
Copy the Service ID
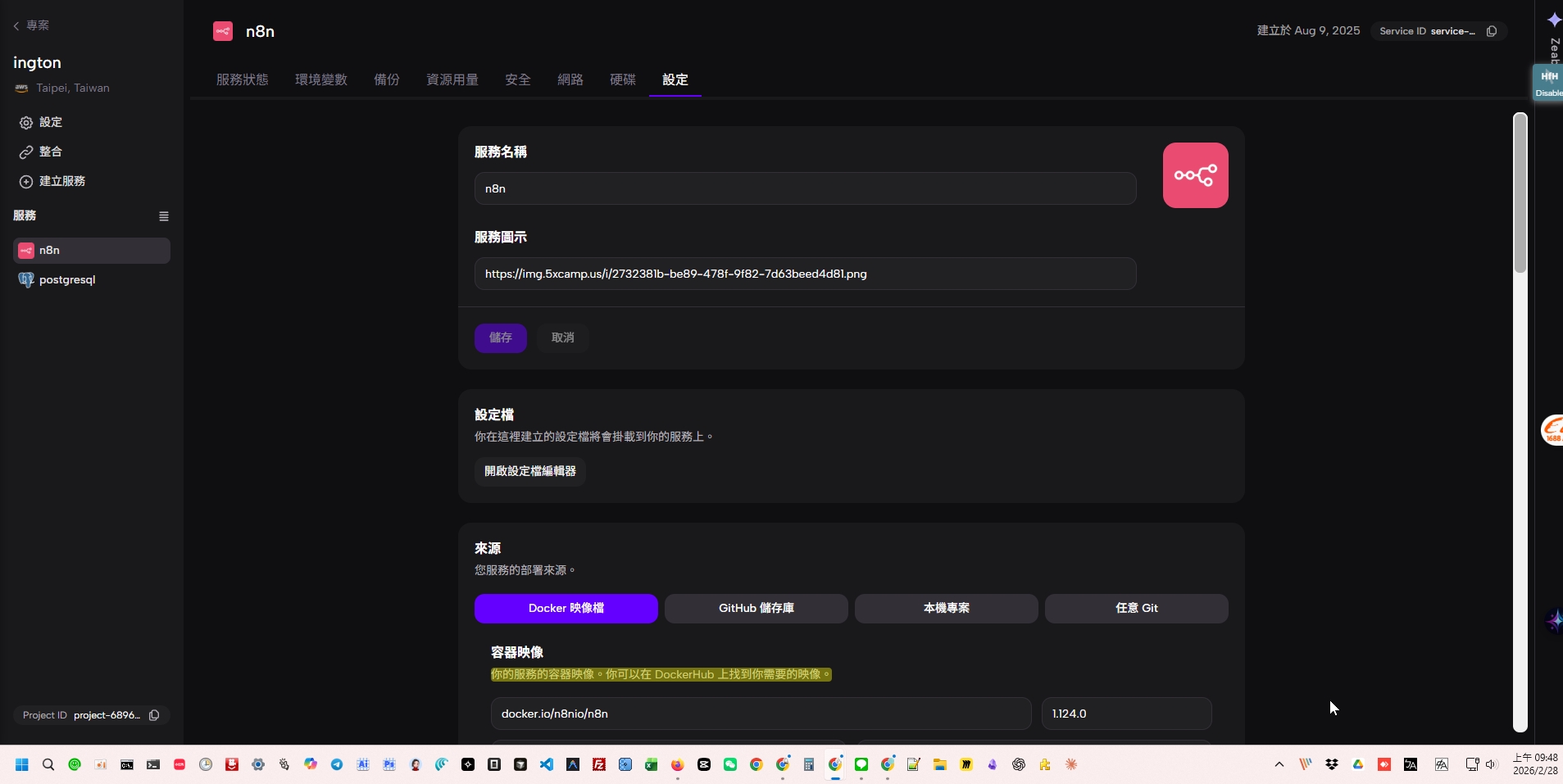(1492, 31)
